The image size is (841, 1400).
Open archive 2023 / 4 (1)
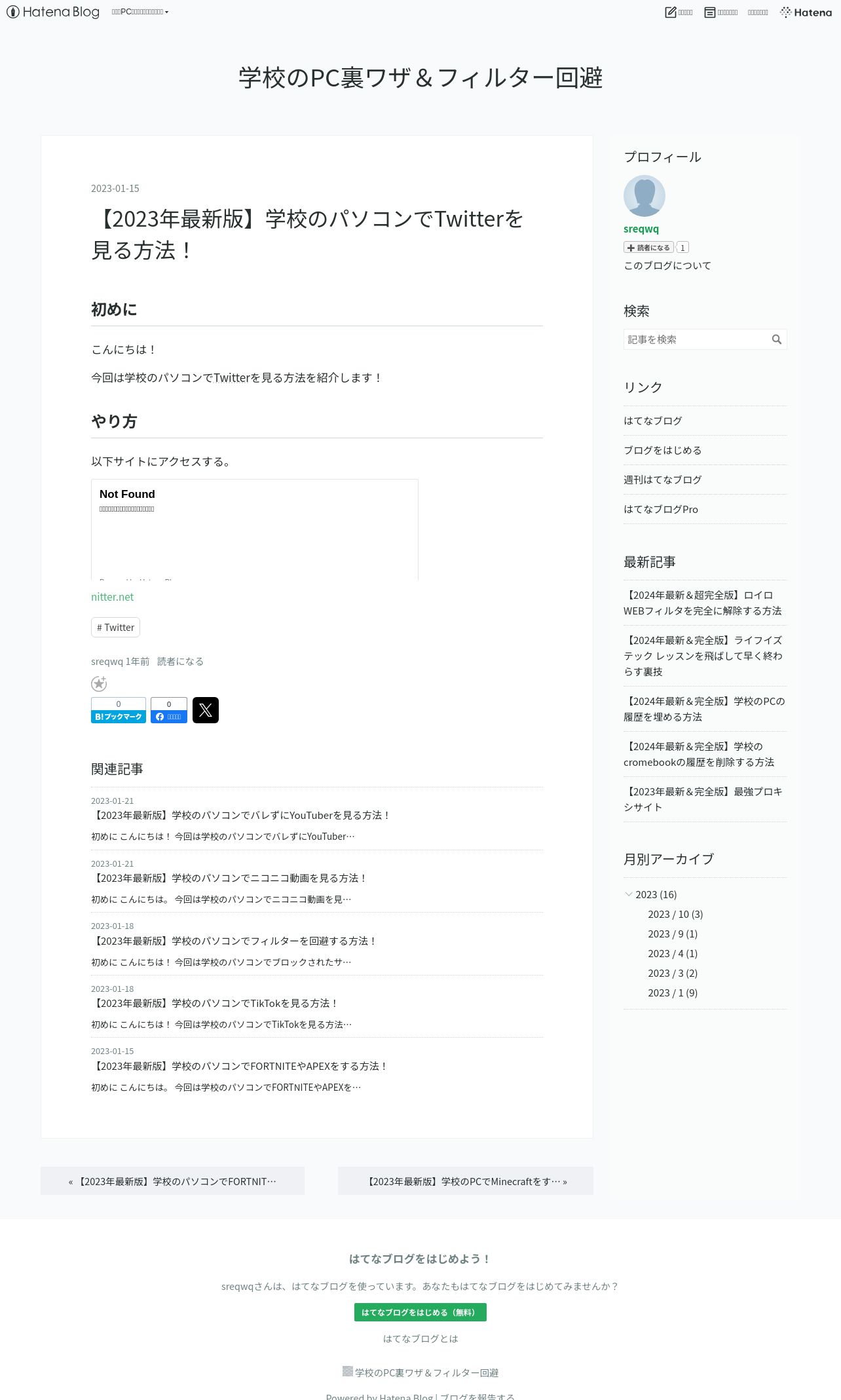(672, 953)
